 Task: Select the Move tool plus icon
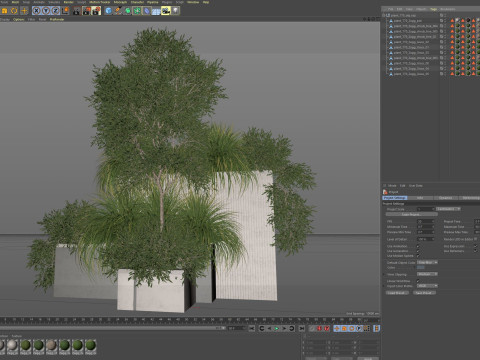24,11
